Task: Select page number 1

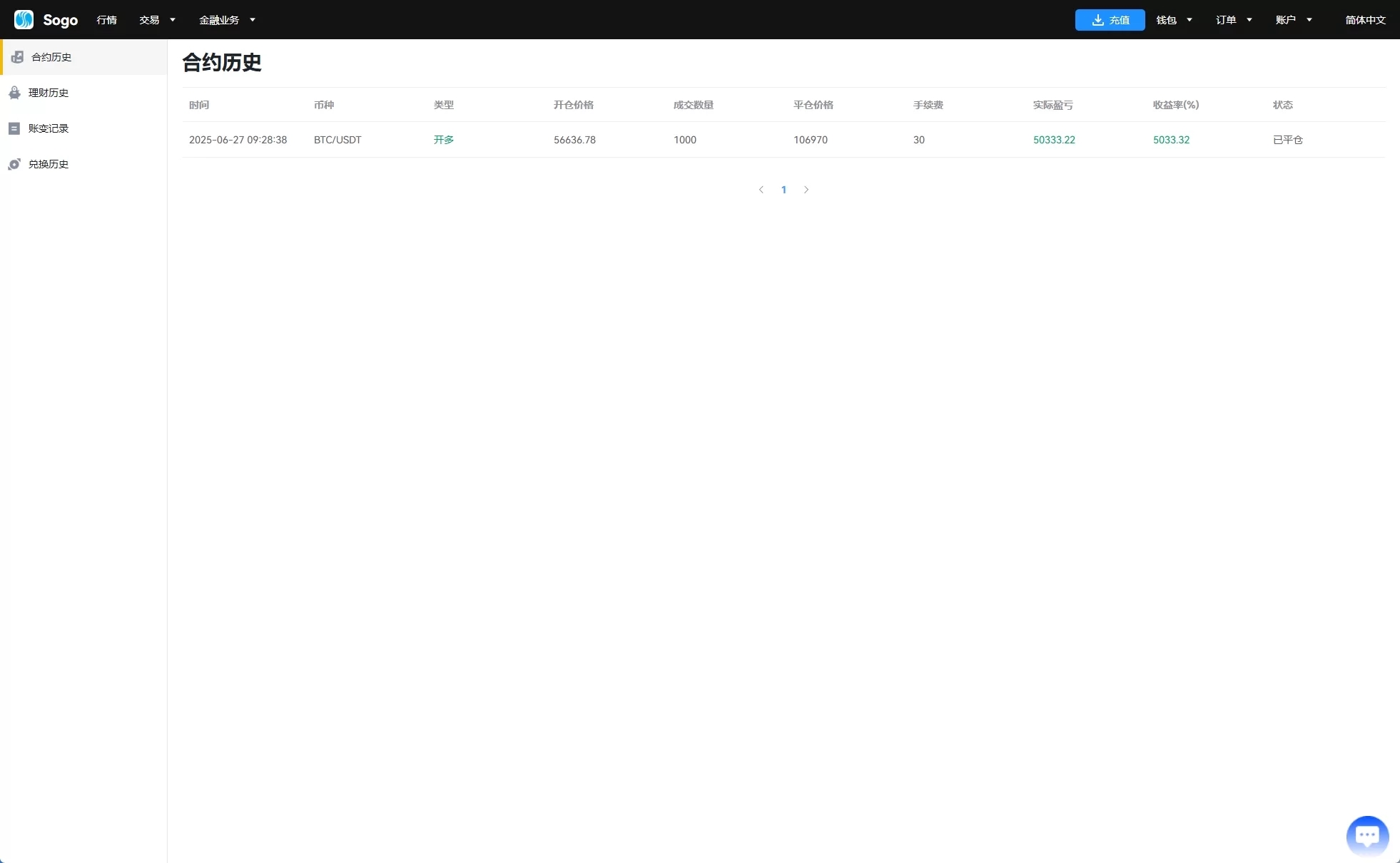Action: click(x=783, y=190)
